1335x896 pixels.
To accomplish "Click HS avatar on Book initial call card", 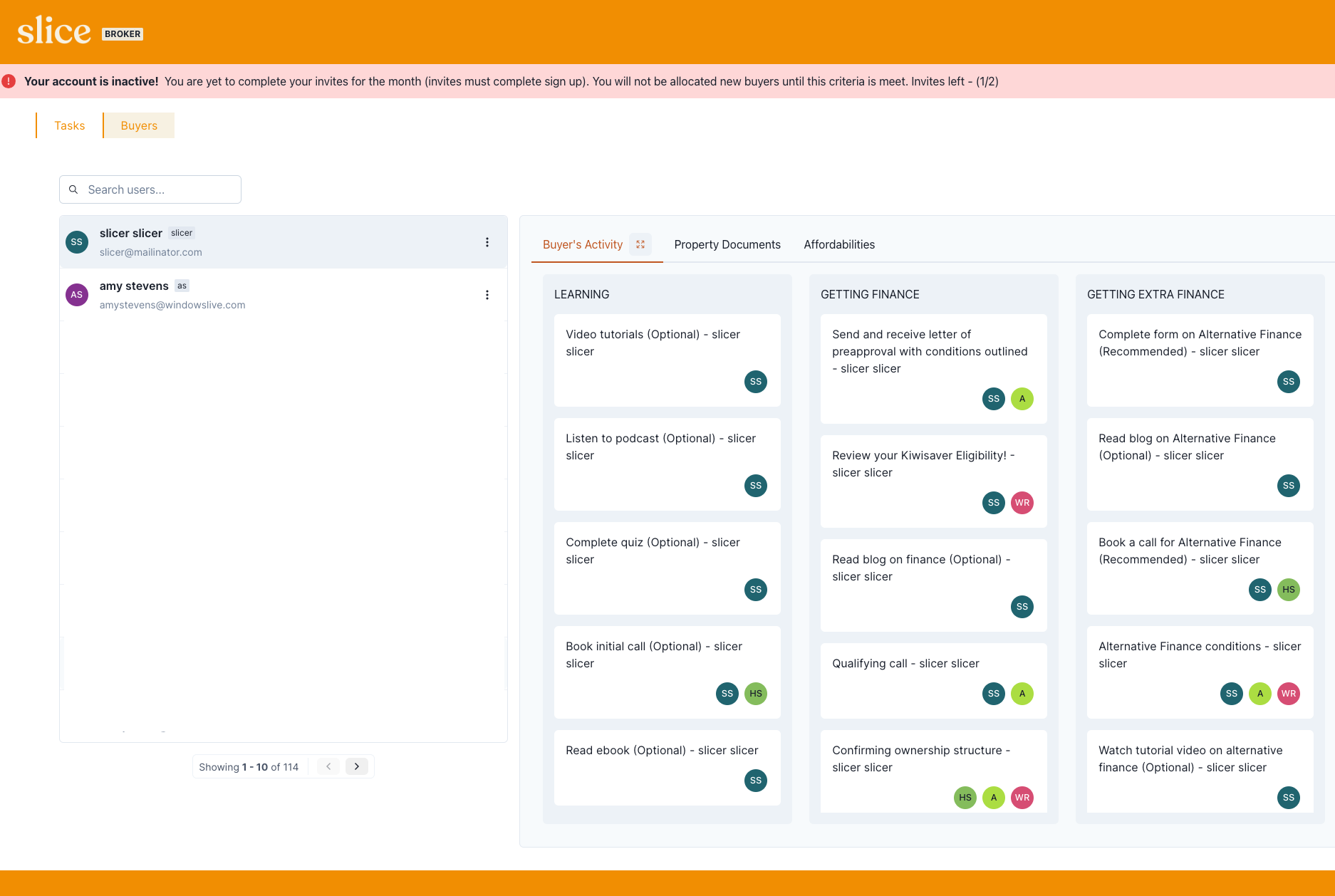I will (x=756, y=694).
